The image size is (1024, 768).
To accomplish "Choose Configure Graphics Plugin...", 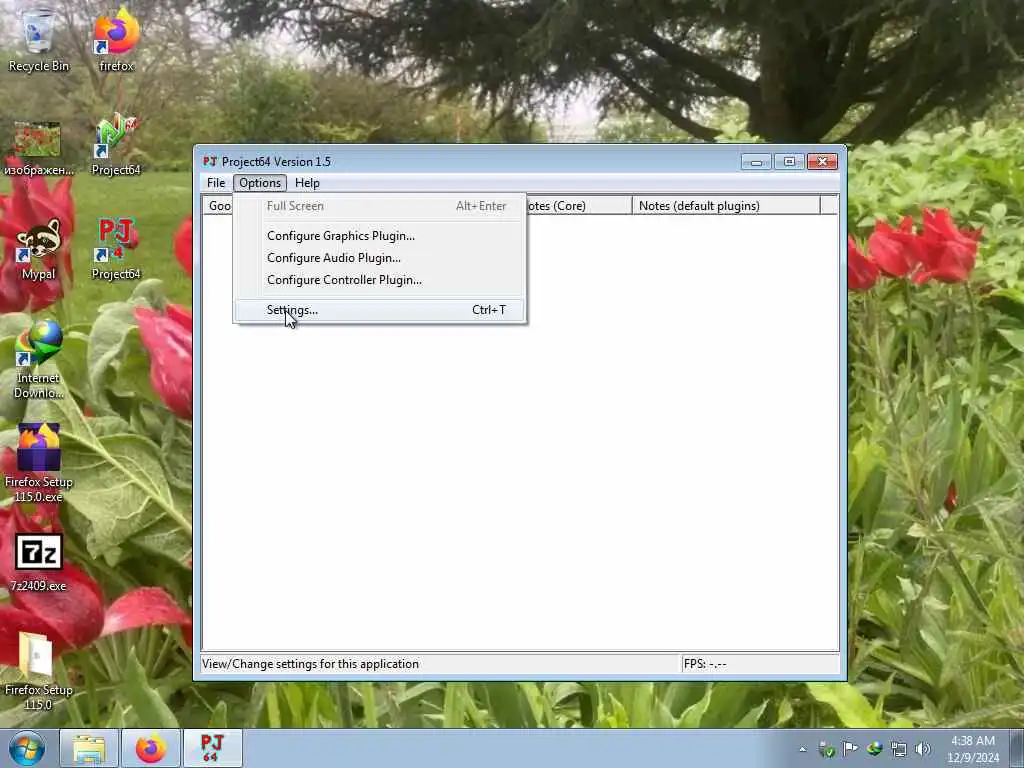I will click(x=379, y=236).
